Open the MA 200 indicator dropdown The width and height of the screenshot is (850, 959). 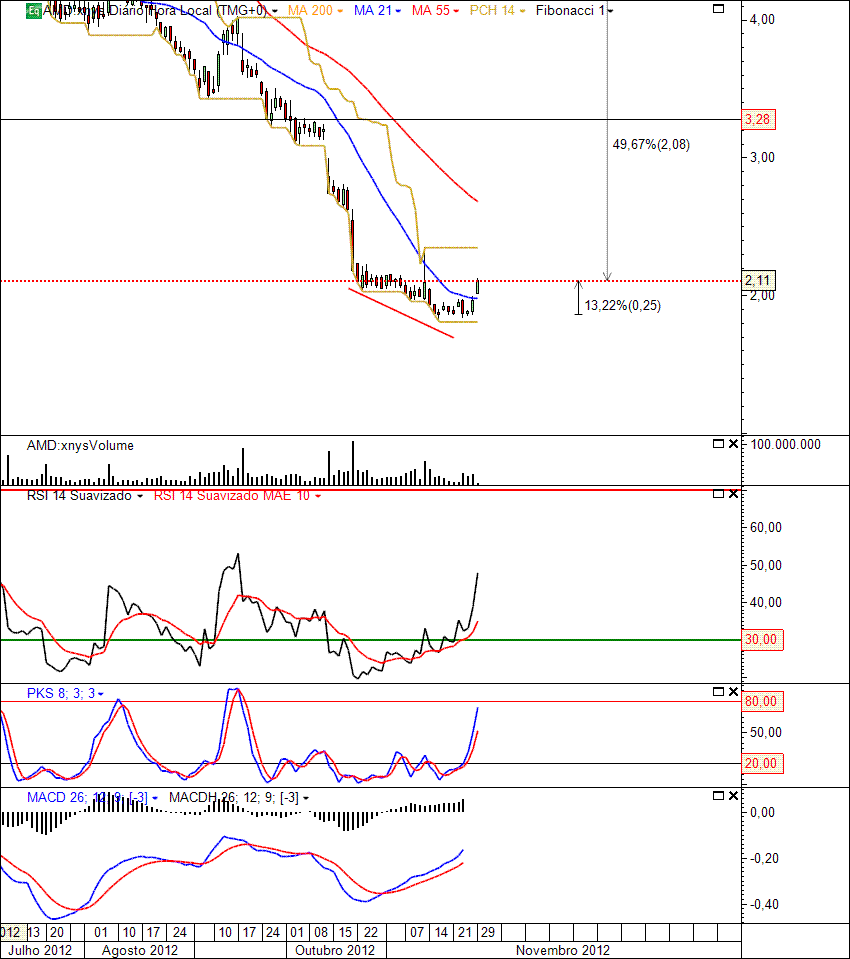(340, 10)
